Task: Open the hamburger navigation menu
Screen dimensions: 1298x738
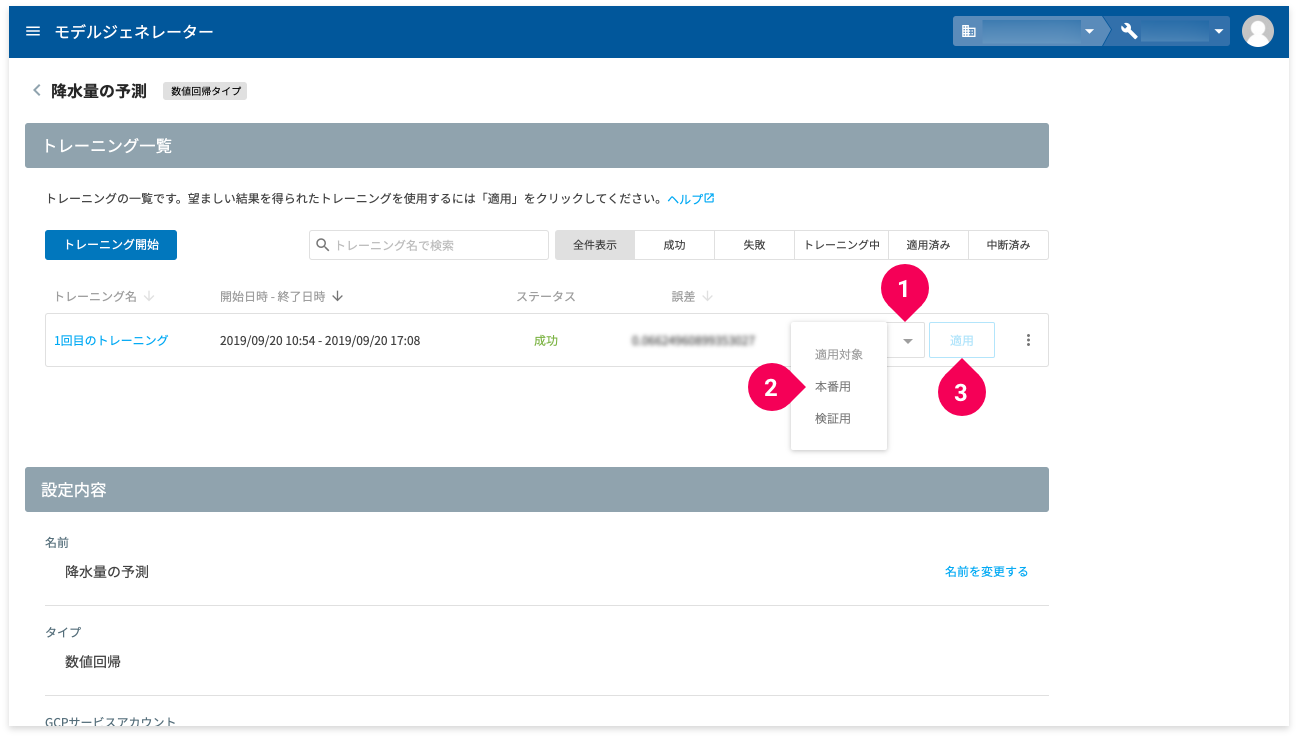Action: 33,32
